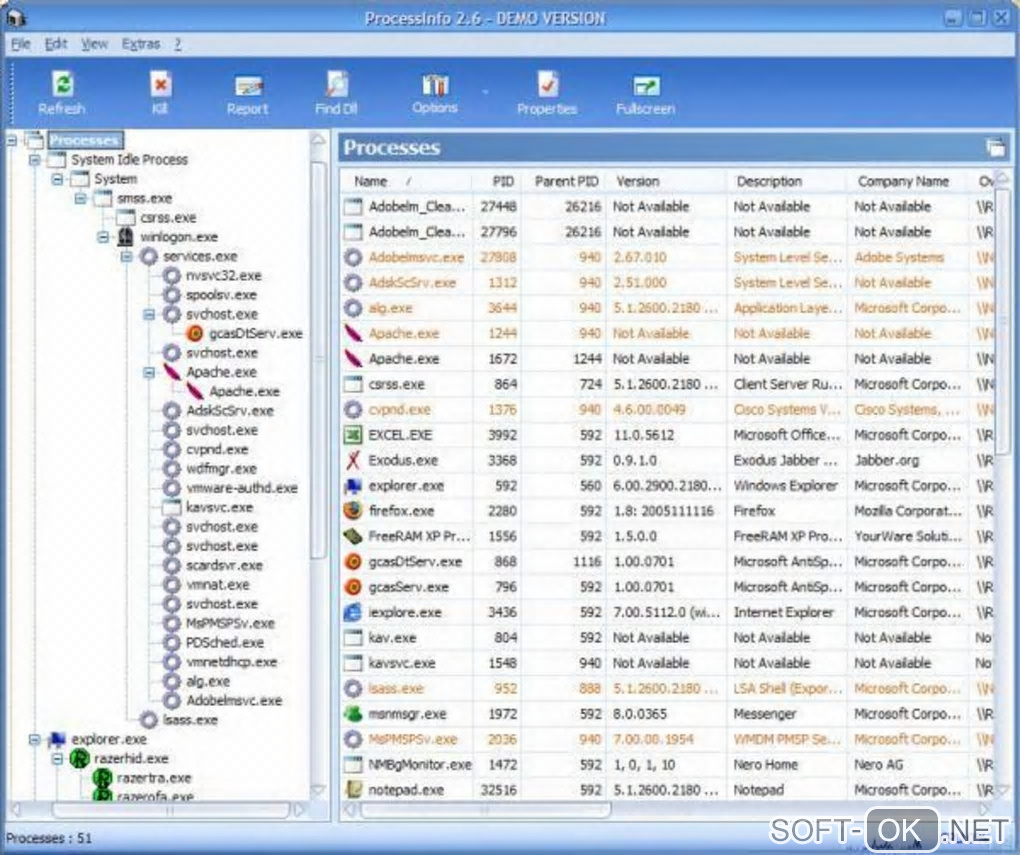
Task: Sort by the Version column header
Action: 666,182
